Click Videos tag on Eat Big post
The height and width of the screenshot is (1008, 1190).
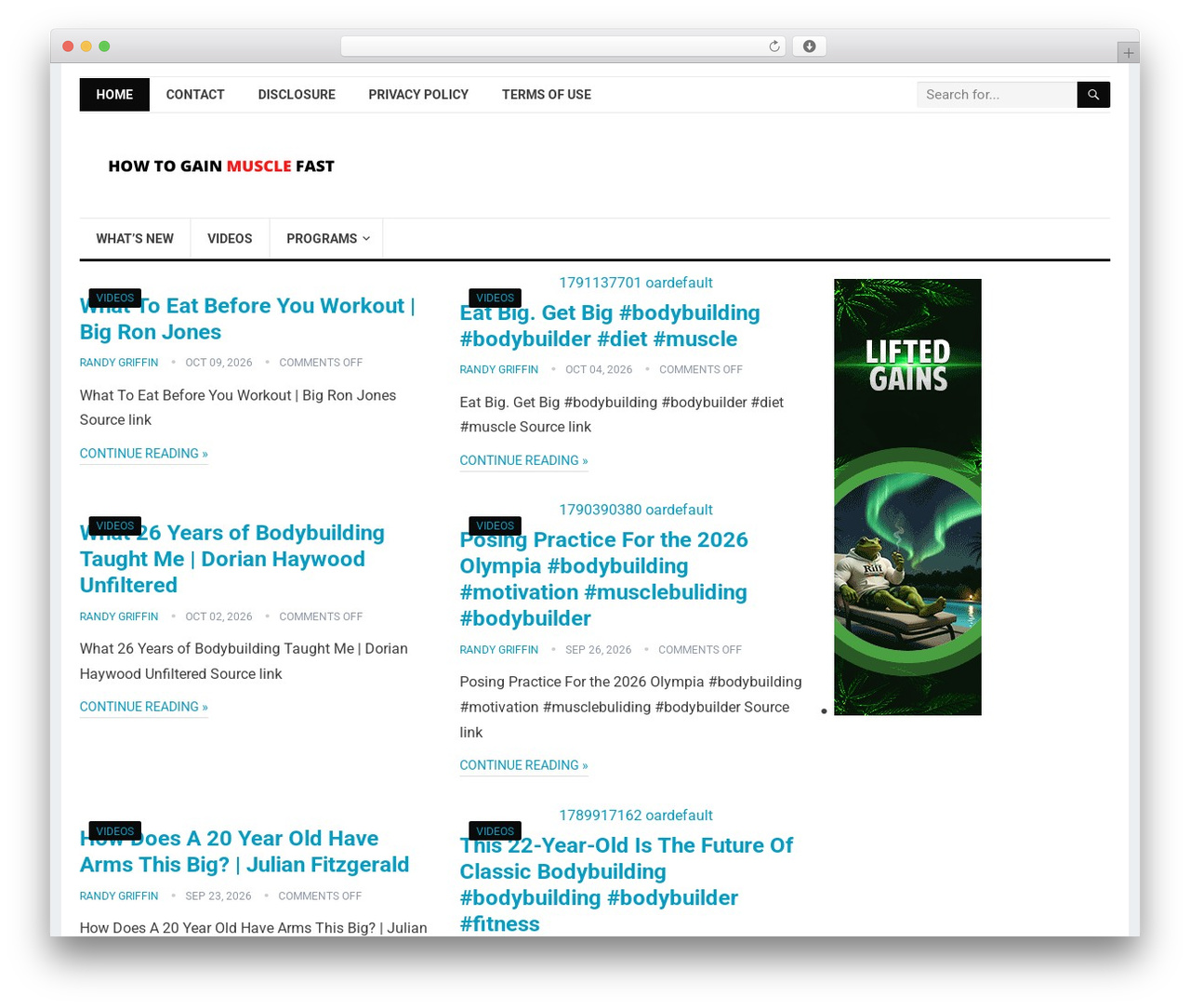coord(495,298)
